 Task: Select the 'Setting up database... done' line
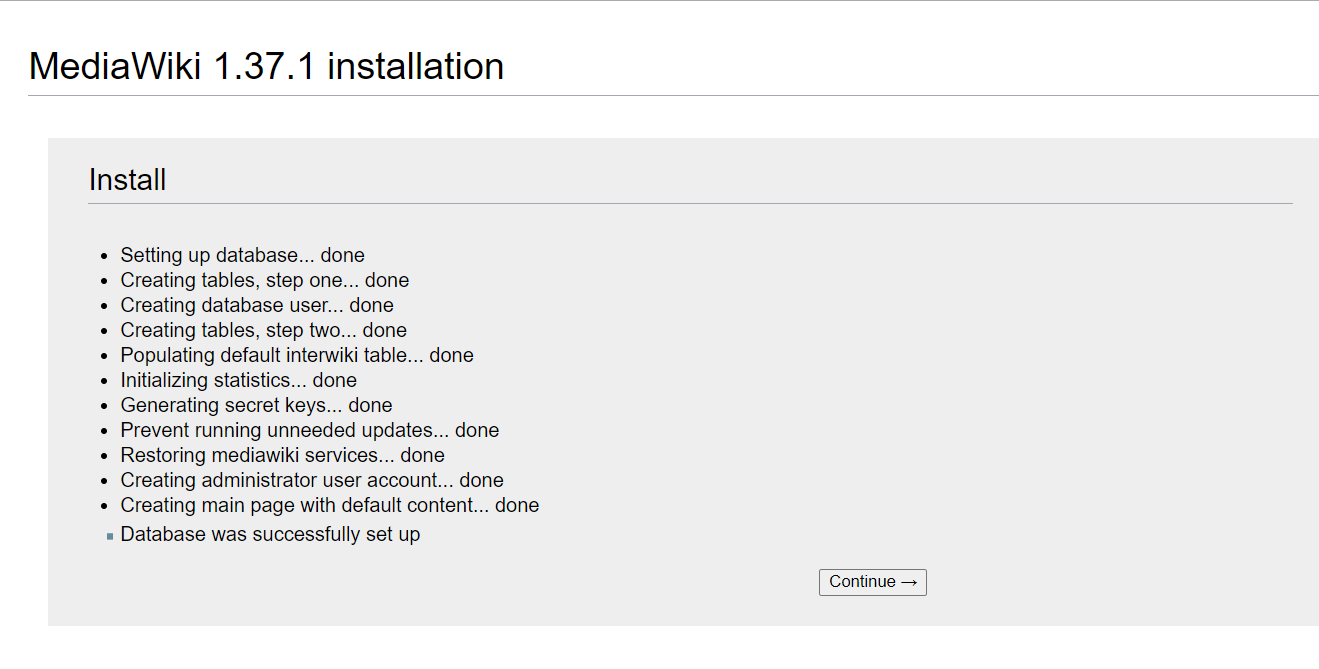(242, 255)
